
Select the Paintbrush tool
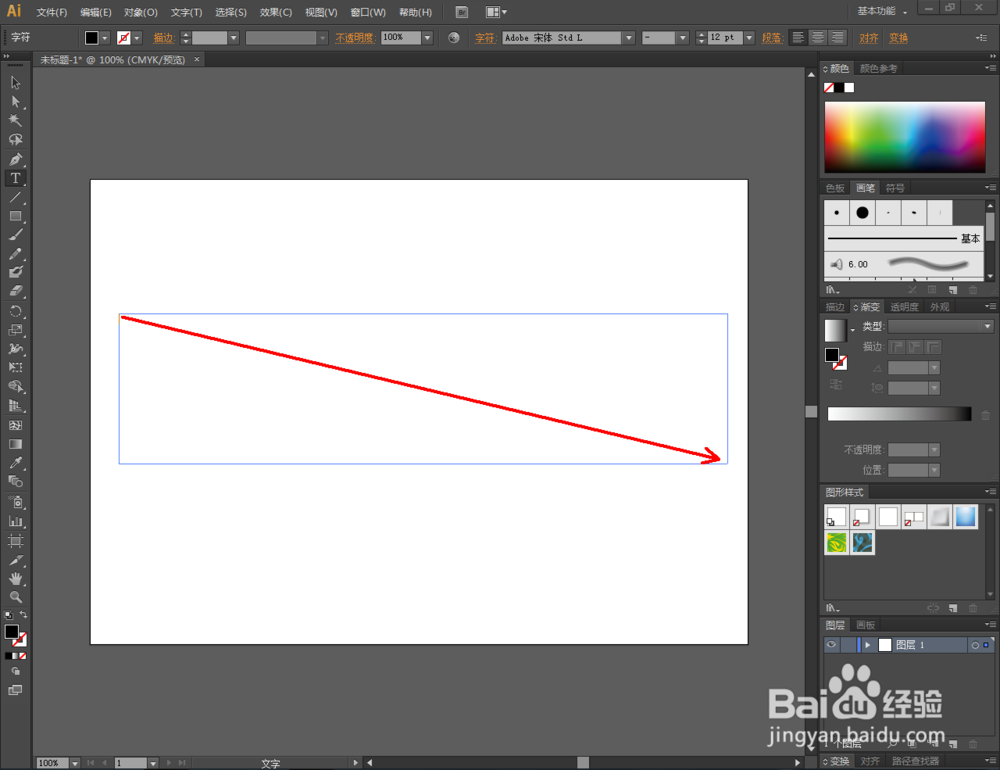15,235
